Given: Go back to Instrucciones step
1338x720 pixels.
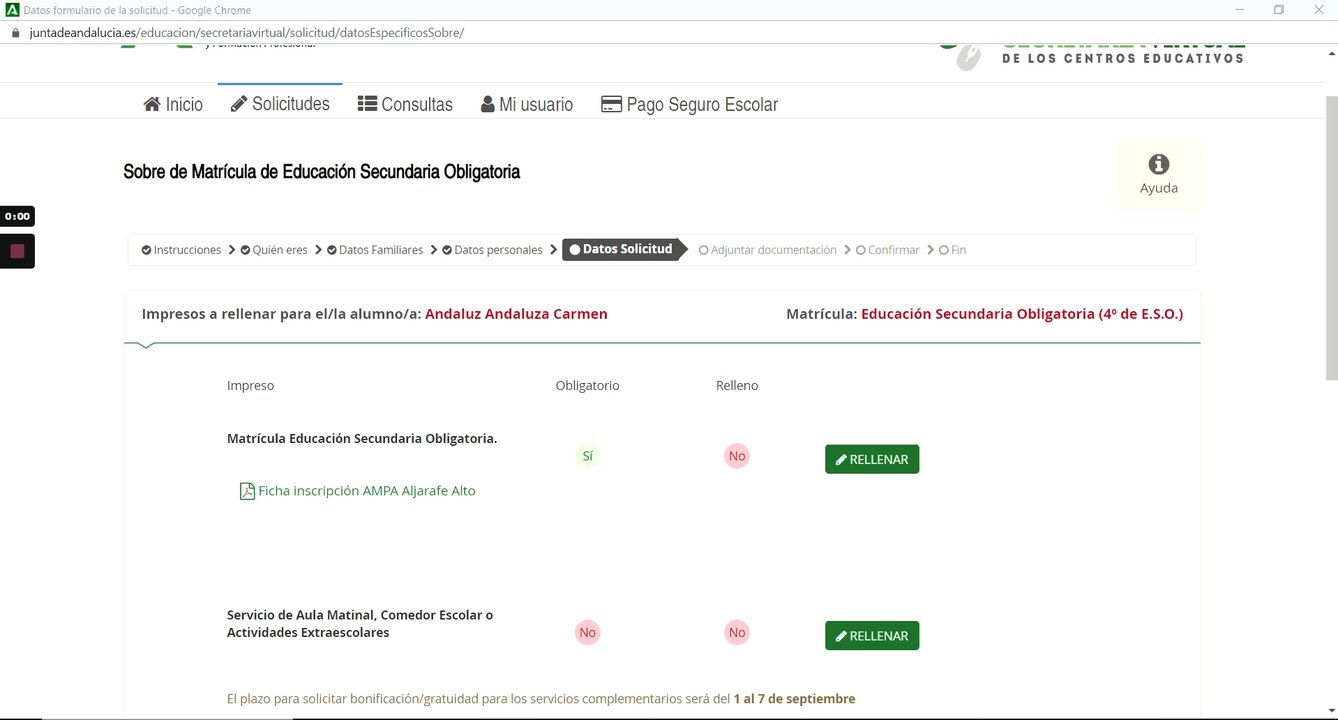Looking at the screenshot, I should point(181,250).
